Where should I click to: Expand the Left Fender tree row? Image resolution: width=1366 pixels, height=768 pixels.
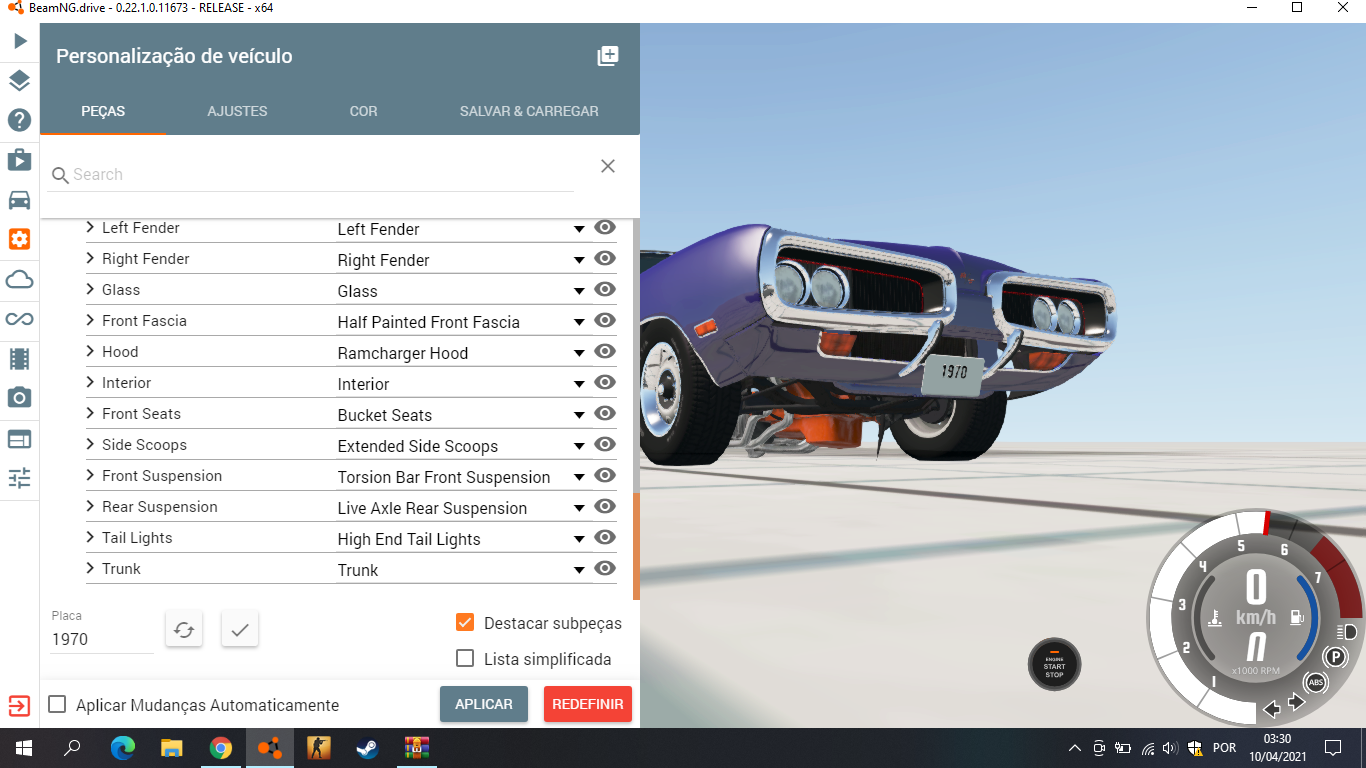90,227
